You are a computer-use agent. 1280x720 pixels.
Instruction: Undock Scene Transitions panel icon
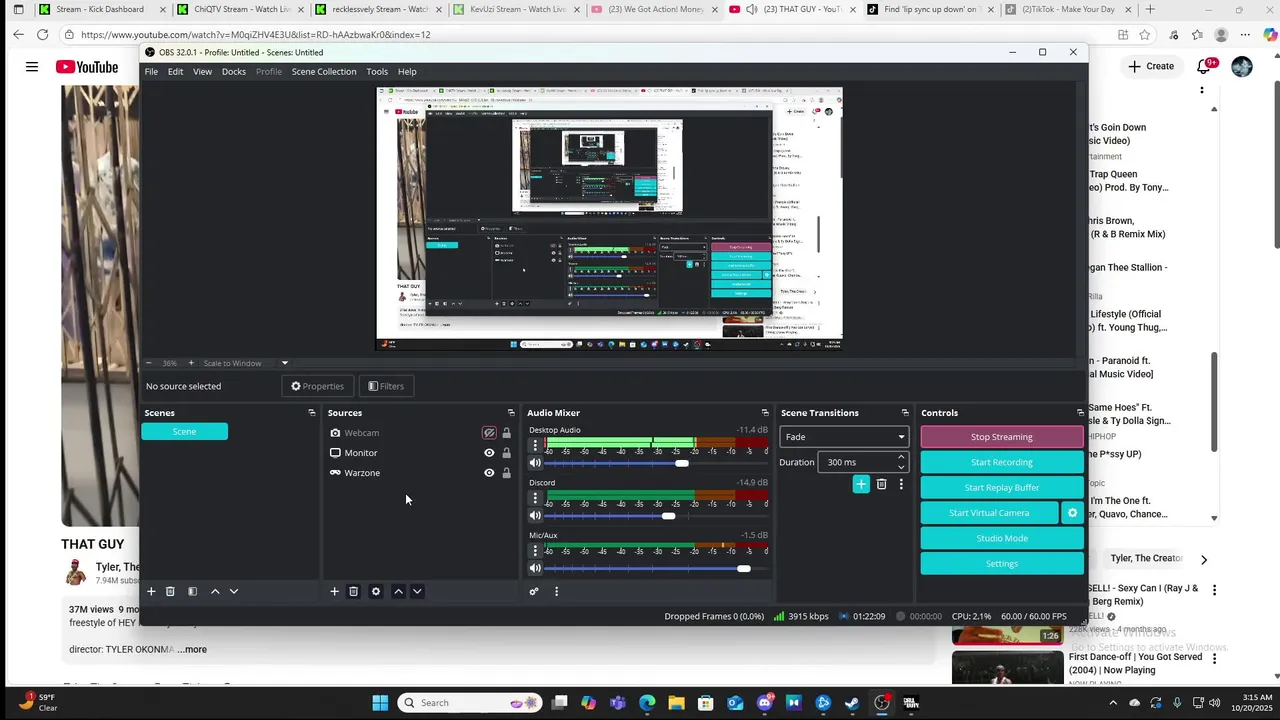pos(905,413)
